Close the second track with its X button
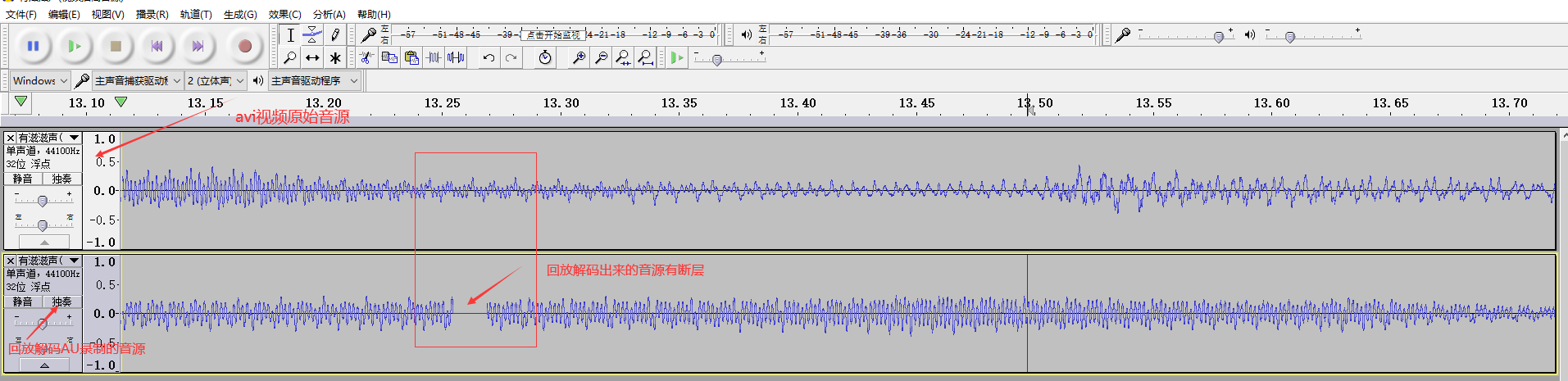The width and height of the screenshot is (1568, 381). click(x=11, y=261)
